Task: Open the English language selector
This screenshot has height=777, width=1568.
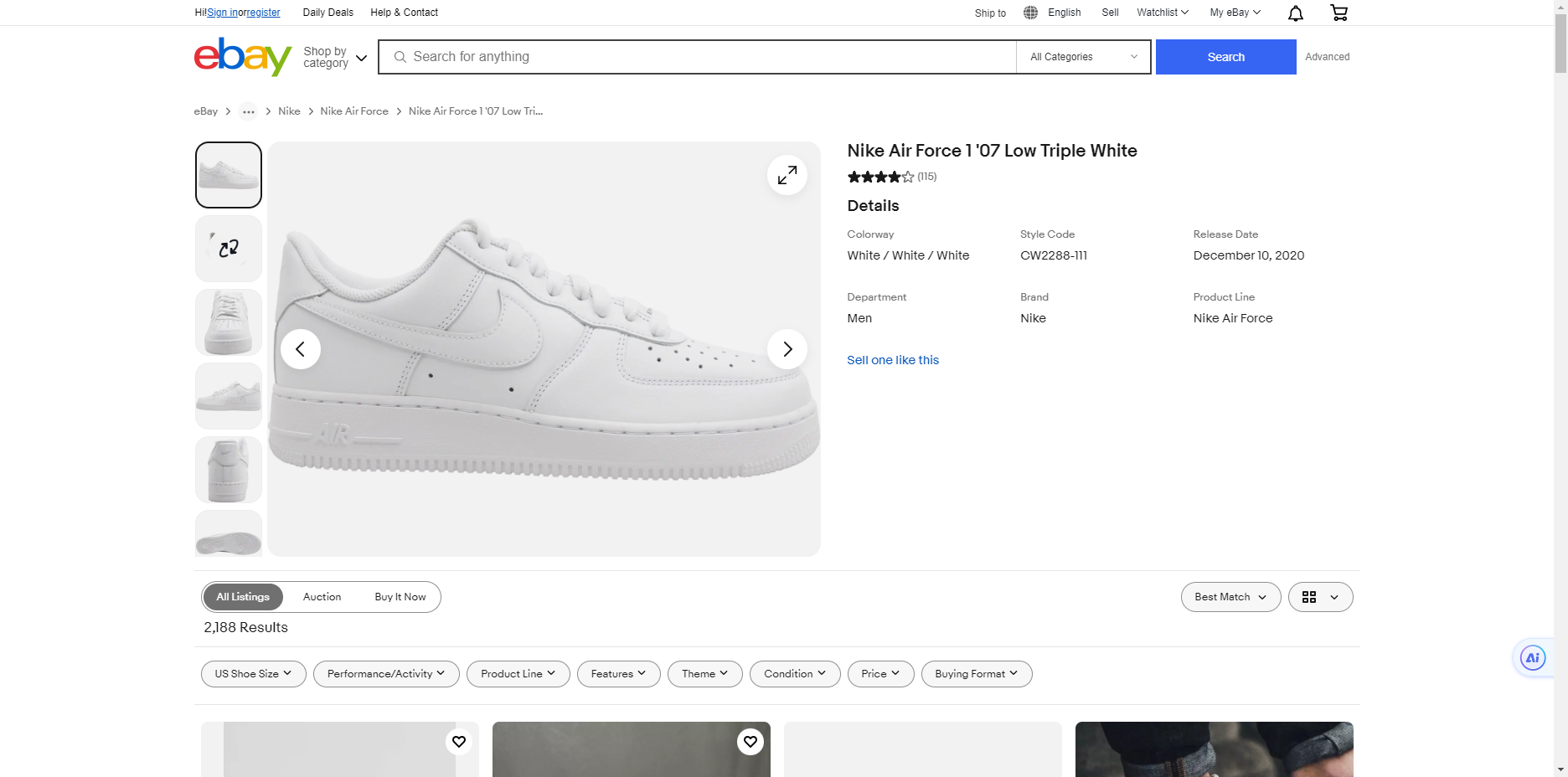Action: 1054,12
